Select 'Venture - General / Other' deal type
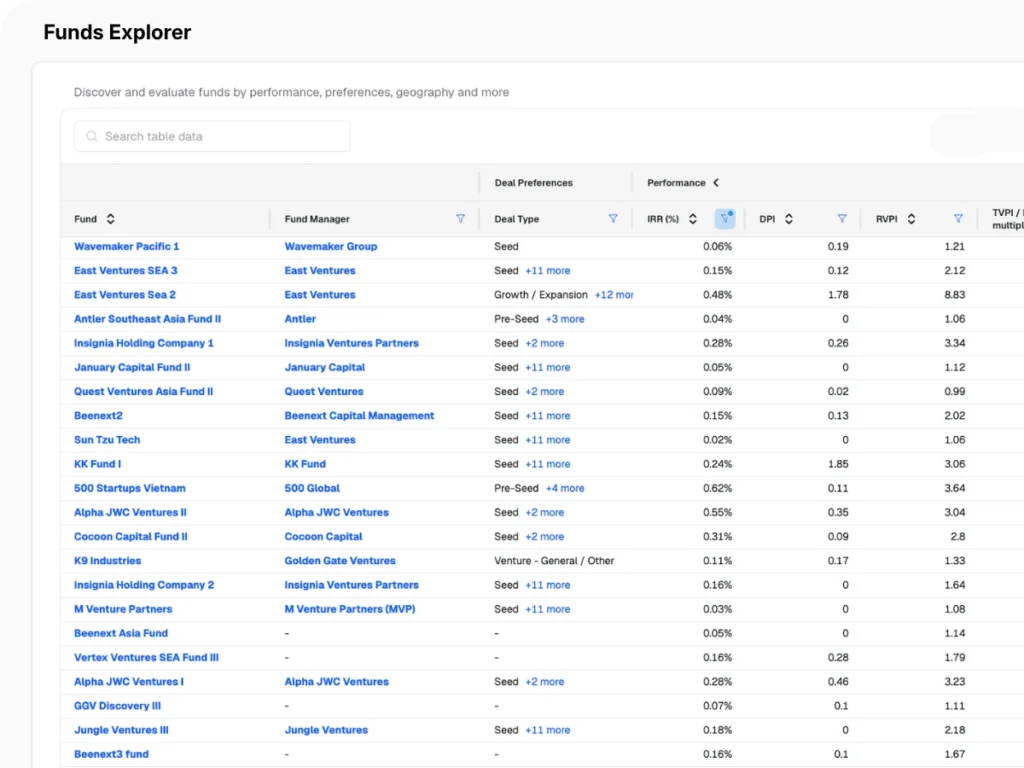 click(554, 560)
